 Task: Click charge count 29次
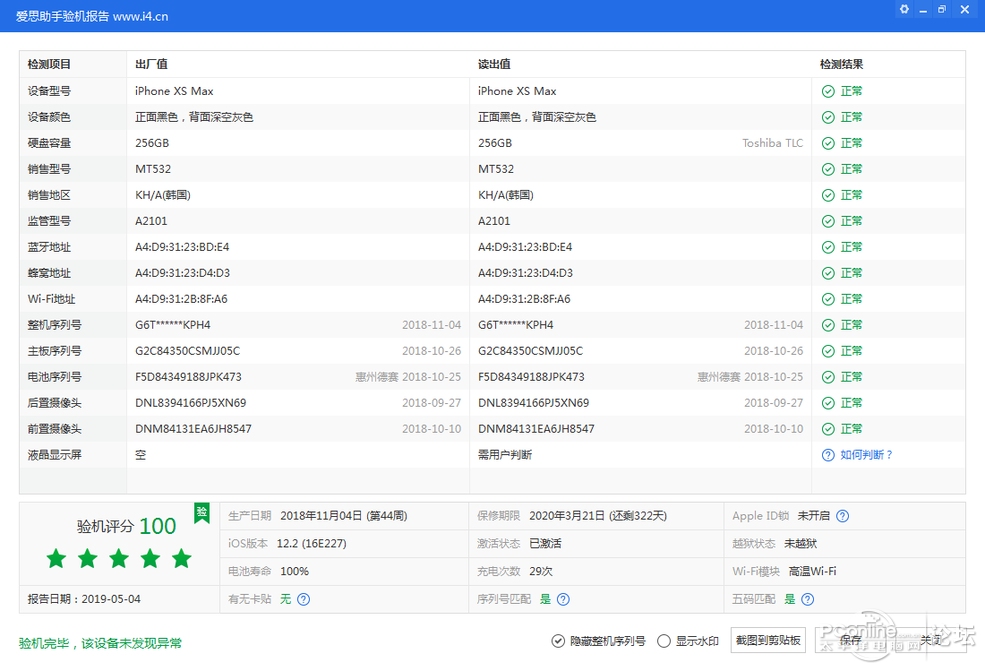(540, 571)
